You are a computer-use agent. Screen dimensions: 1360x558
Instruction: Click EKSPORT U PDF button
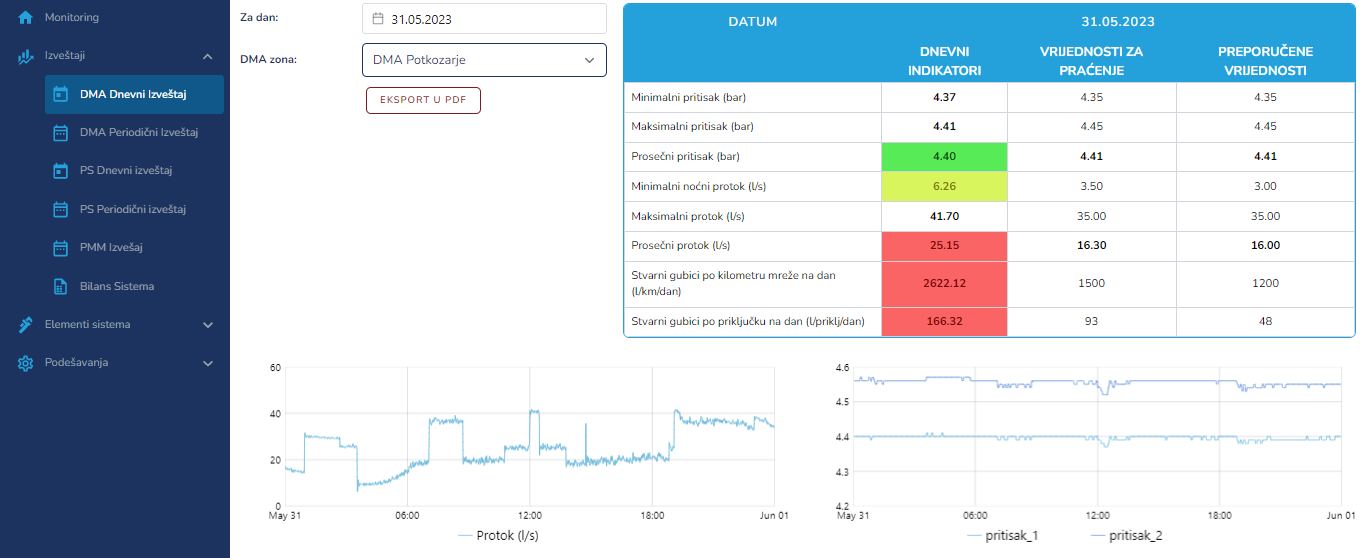[x=423, y=100]
